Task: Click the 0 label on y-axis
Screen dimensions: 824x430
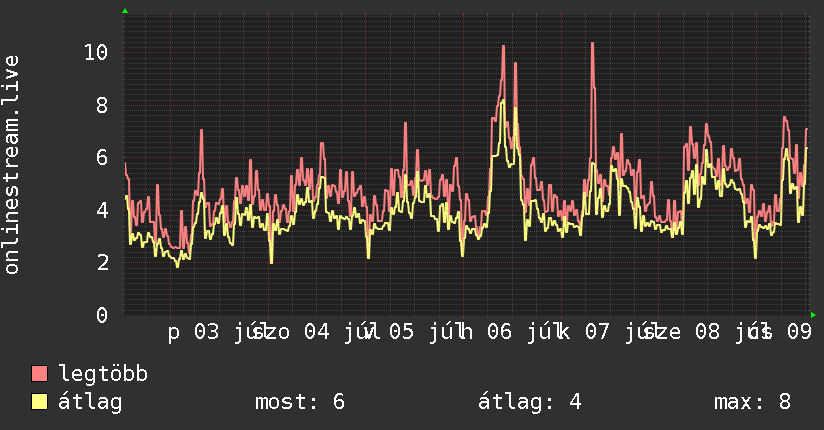Action: [102, 315]
